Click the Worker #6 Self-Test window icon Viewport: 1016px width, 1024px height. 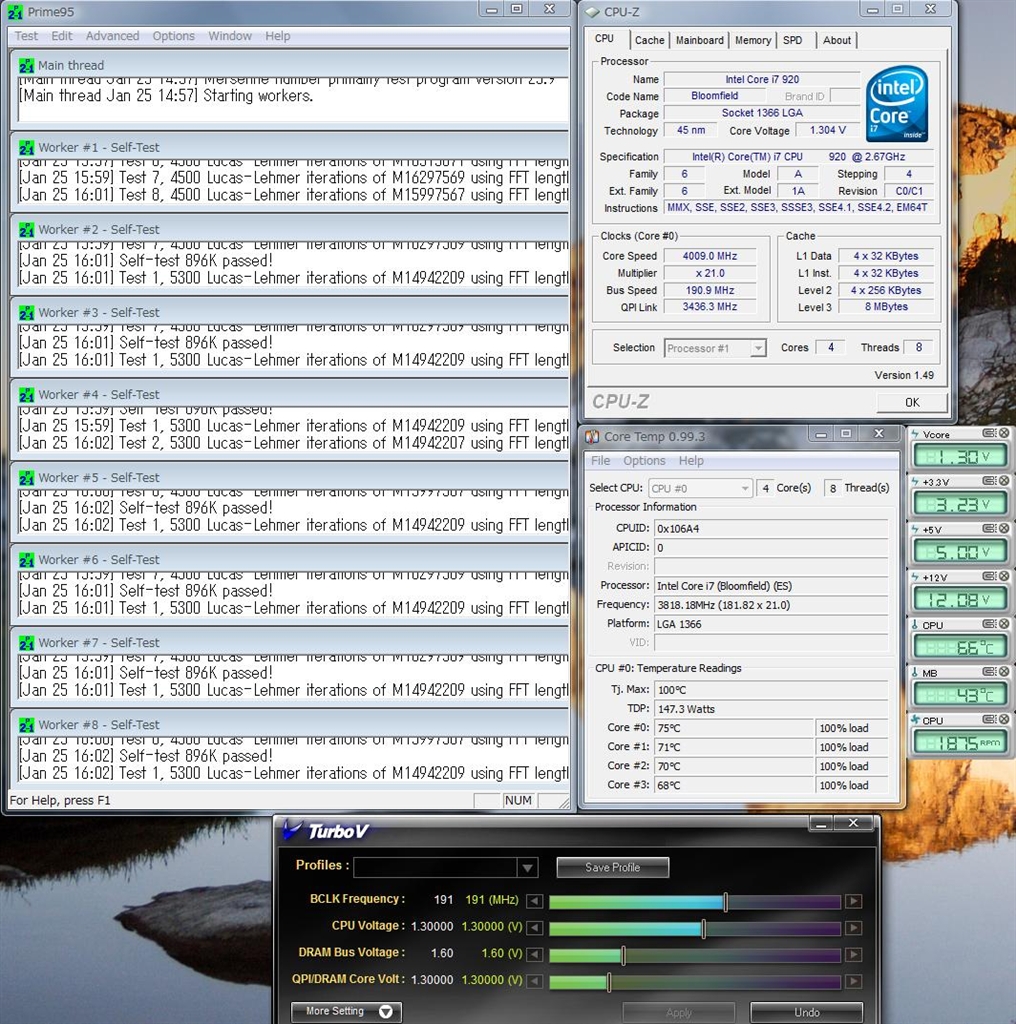click(x=26, y=560)
